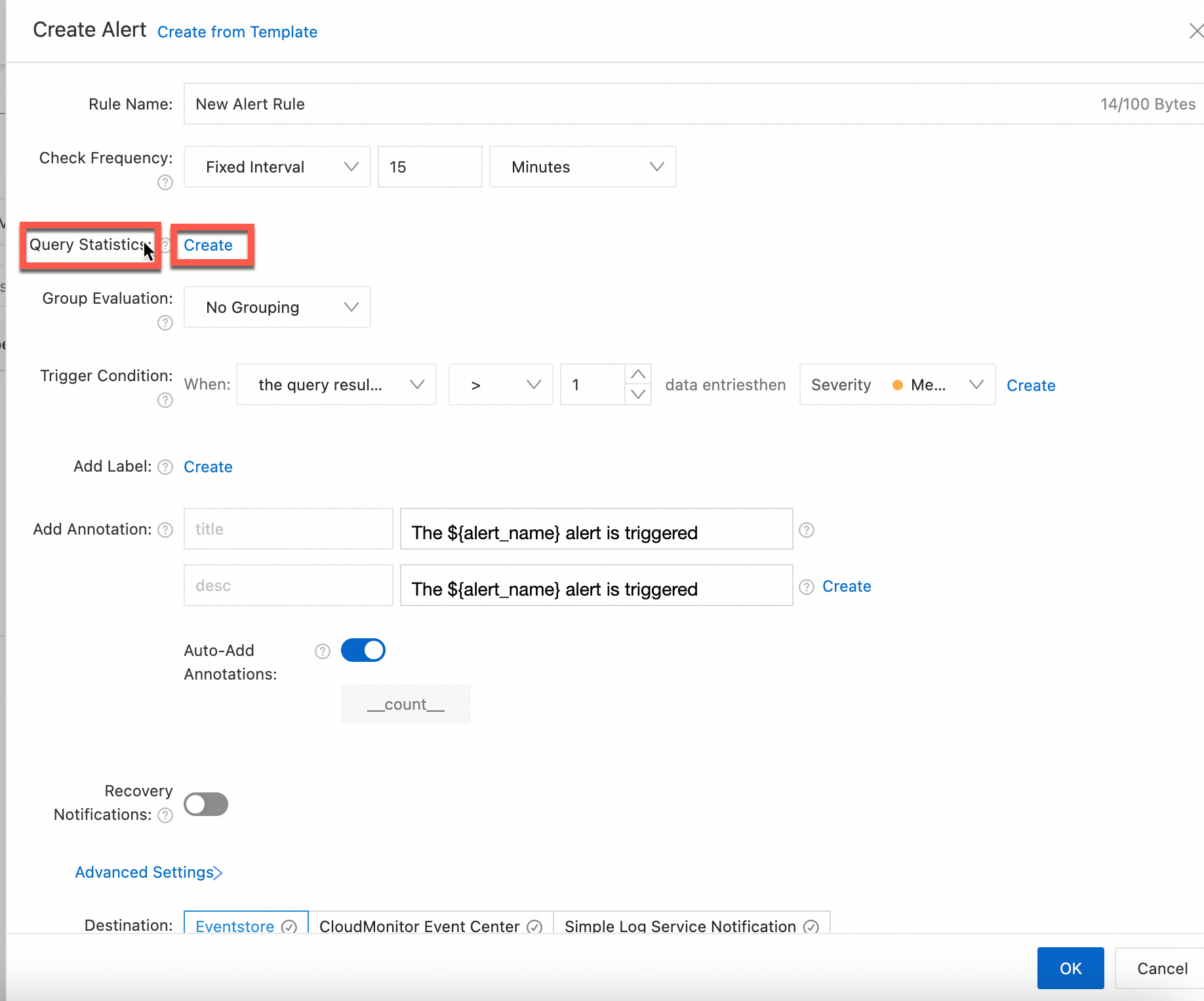Show help for Auto-Add Annotations
1204x1001 pixels.
coord(323,651)
